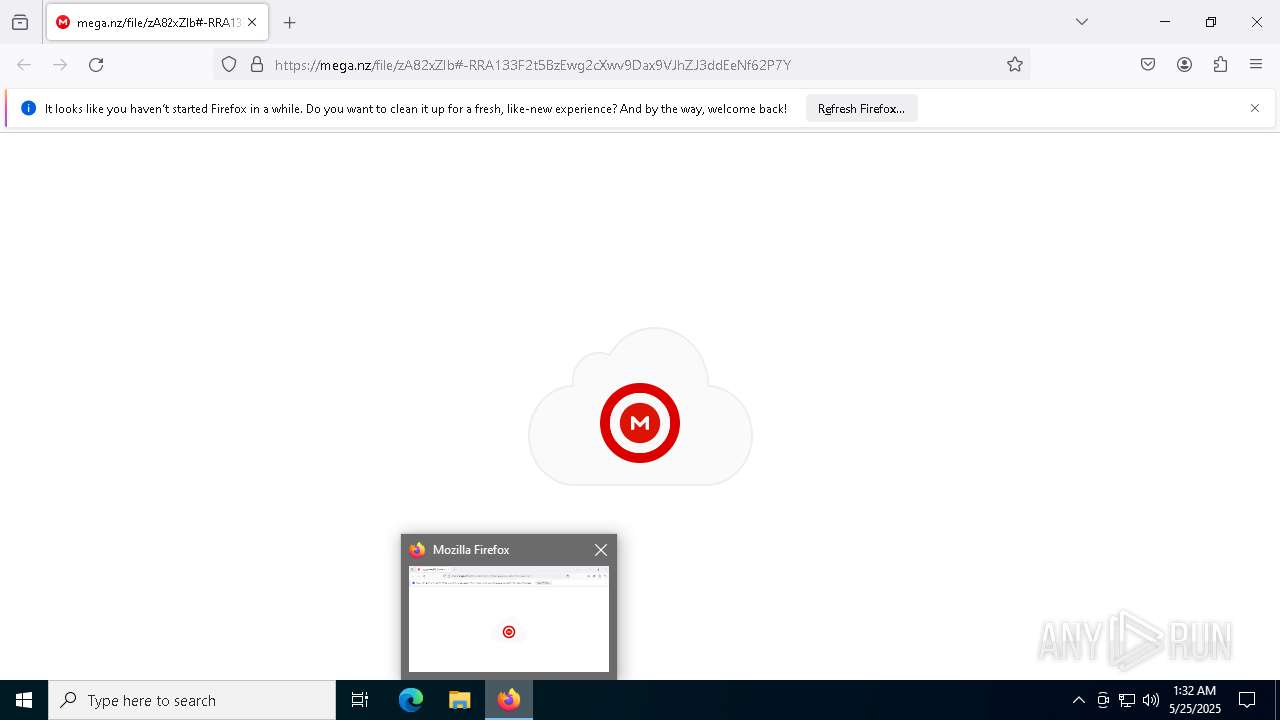
Task: Open the Windows Start menu
Action: (24, 700)
